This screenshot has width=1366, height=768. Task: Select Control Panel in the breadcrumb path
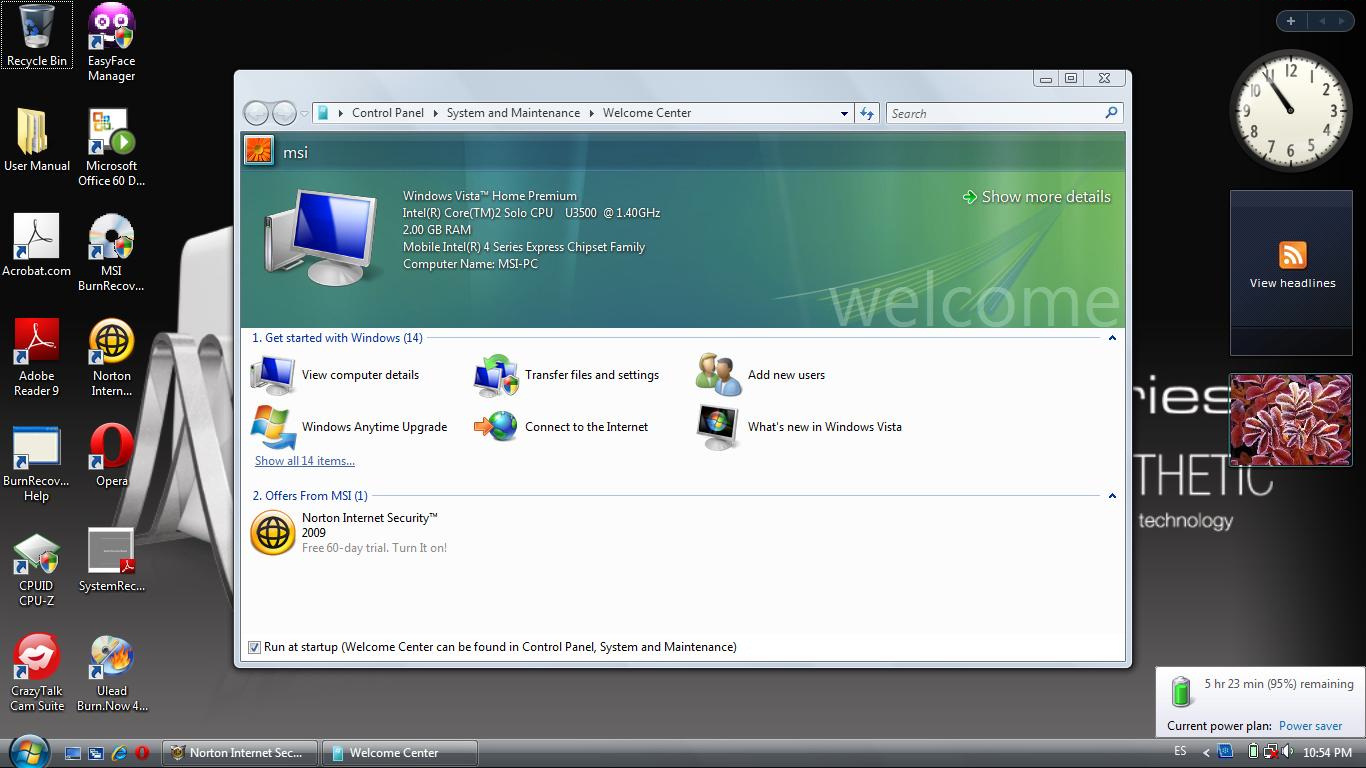387,113
